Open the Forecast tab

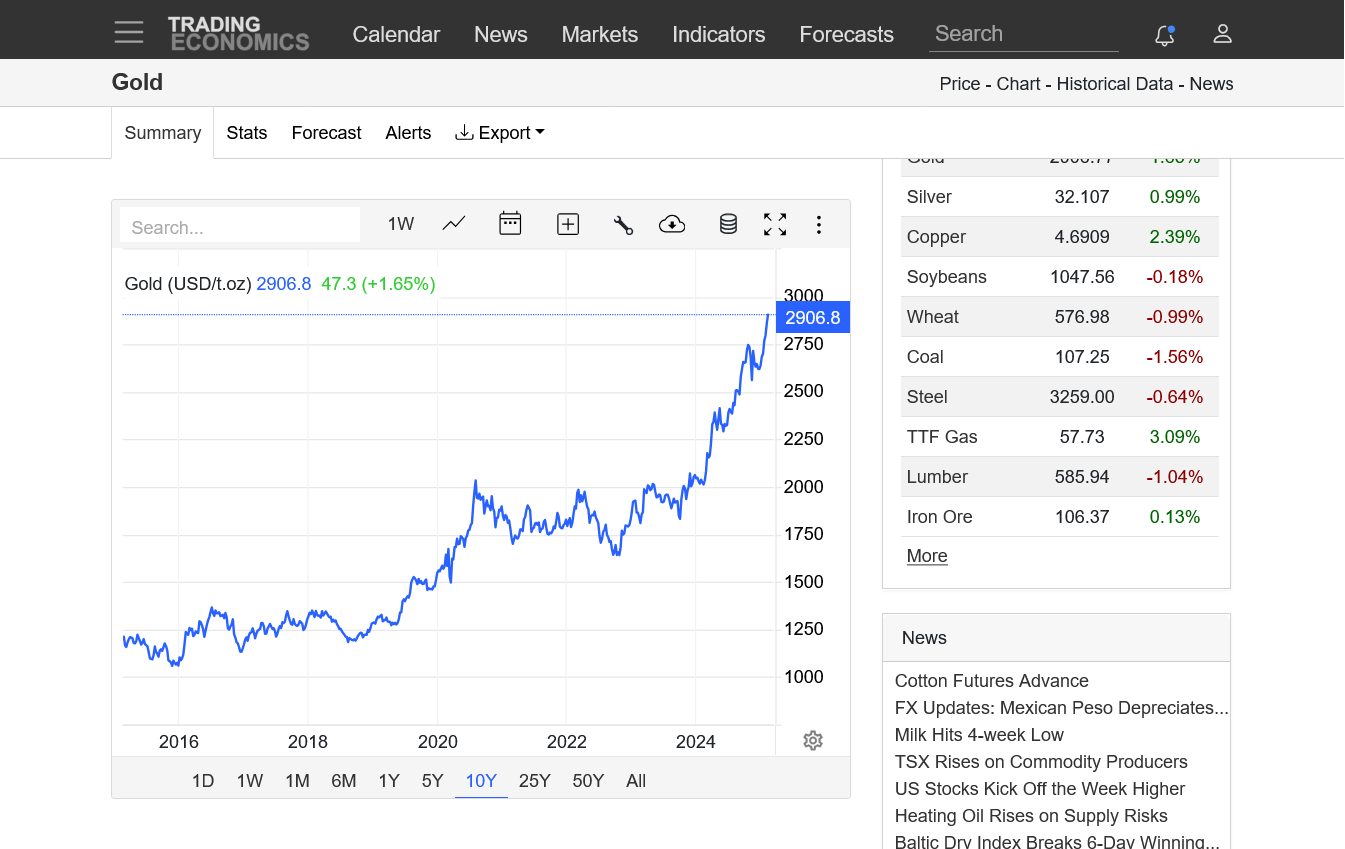326,133
